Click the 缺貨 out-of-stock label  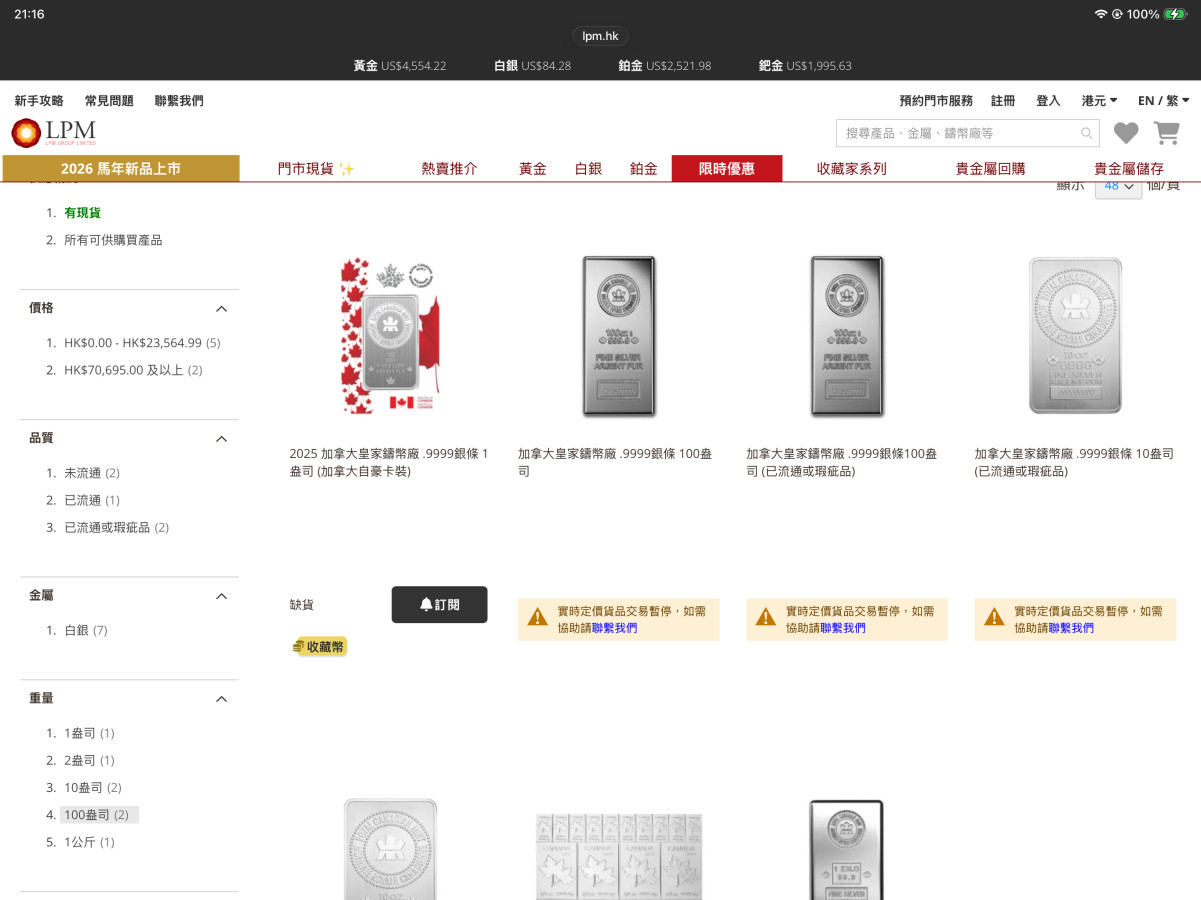302,605
